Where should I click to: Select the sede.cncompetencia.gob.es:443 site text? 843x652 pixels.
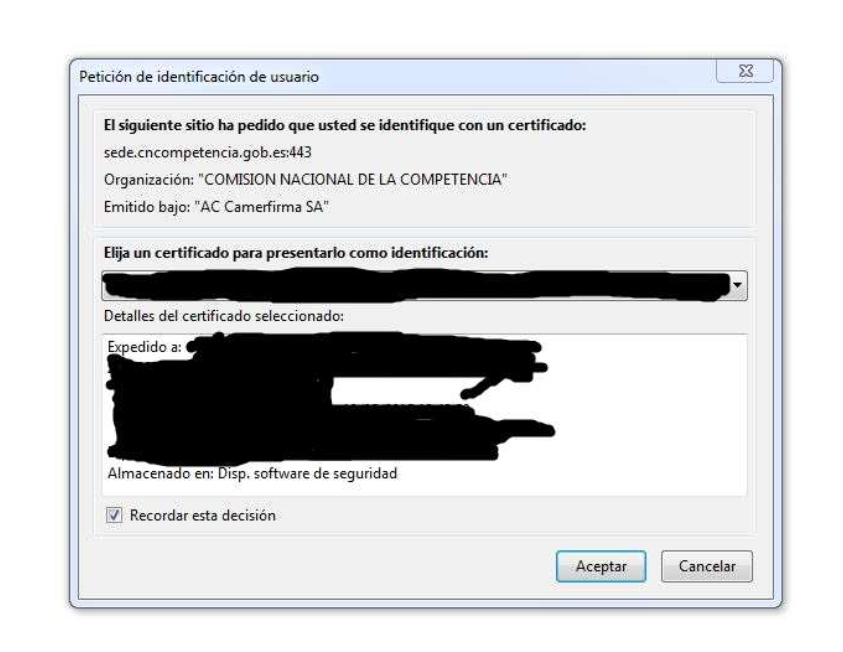208,153
